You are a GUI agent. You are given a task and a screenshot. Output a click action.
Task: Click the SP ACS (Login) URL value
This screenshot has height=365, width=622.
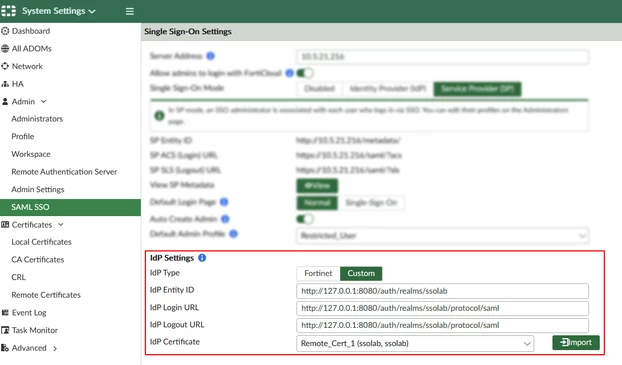point(349,156)
